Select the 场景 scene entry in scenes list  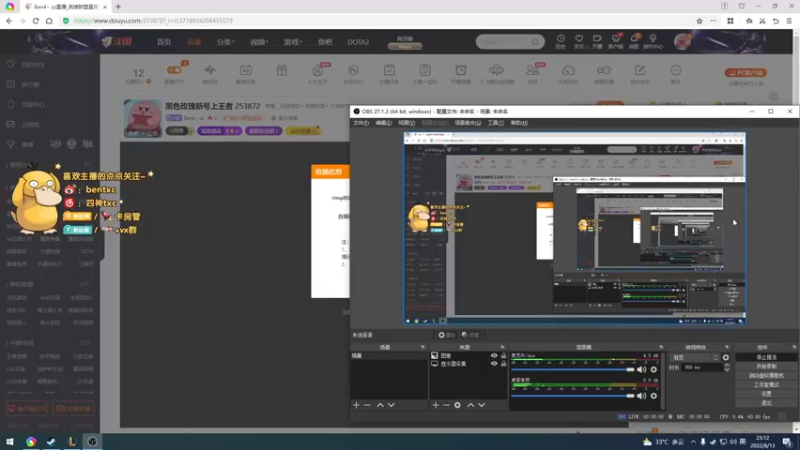(389, 356)
